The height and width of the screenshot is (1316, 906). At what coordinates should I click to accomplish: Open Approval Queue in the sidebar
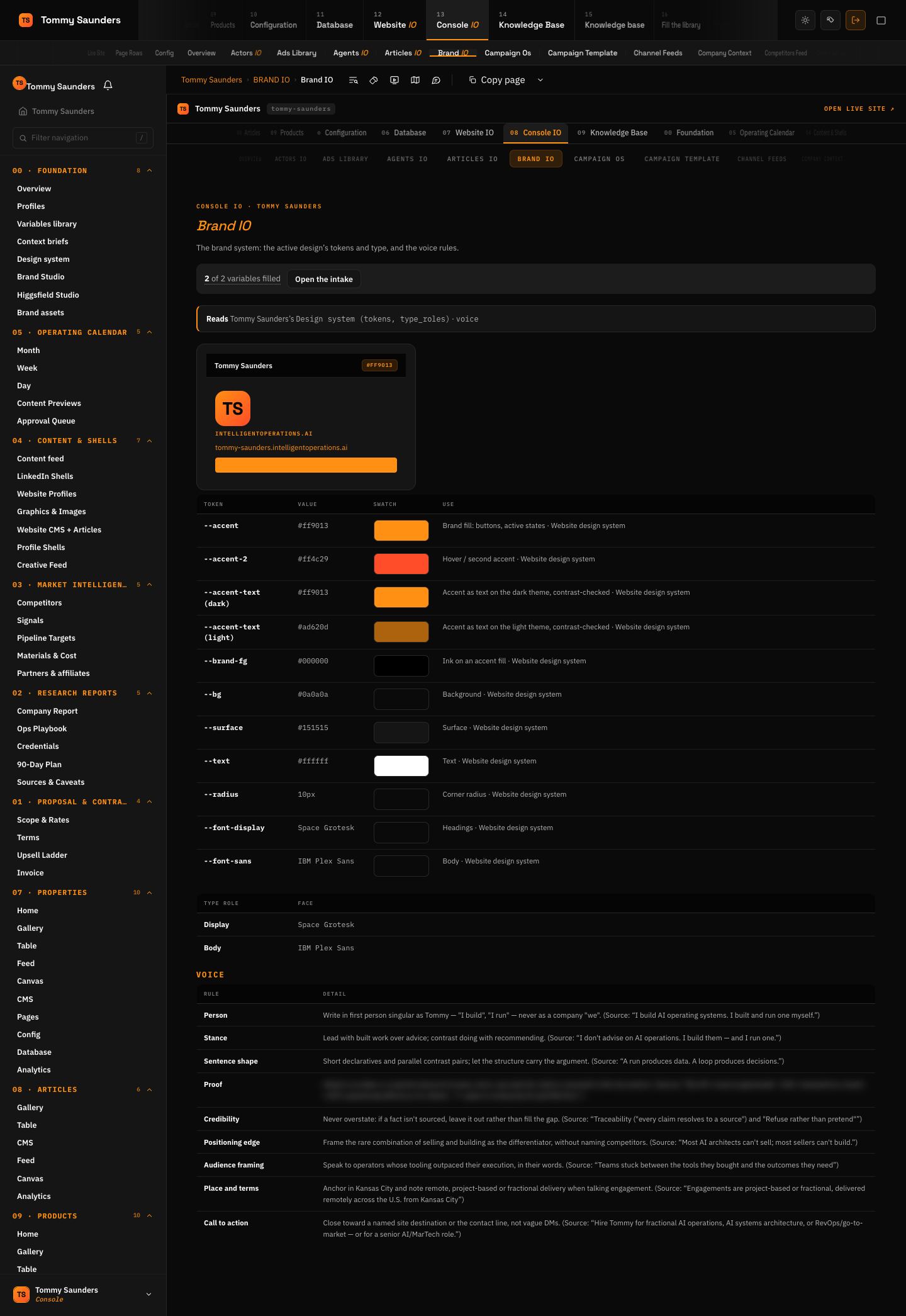click(46, 421)
